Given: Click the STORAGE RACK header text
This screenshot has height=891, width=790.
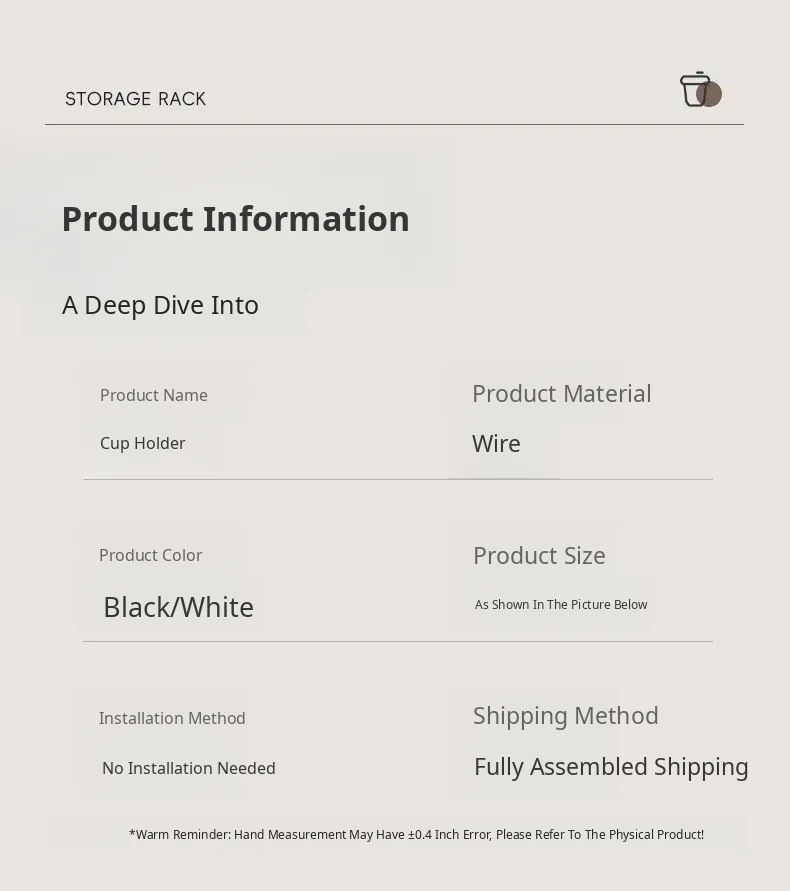Looking at the screenshot, I should [x=136, y=99].
